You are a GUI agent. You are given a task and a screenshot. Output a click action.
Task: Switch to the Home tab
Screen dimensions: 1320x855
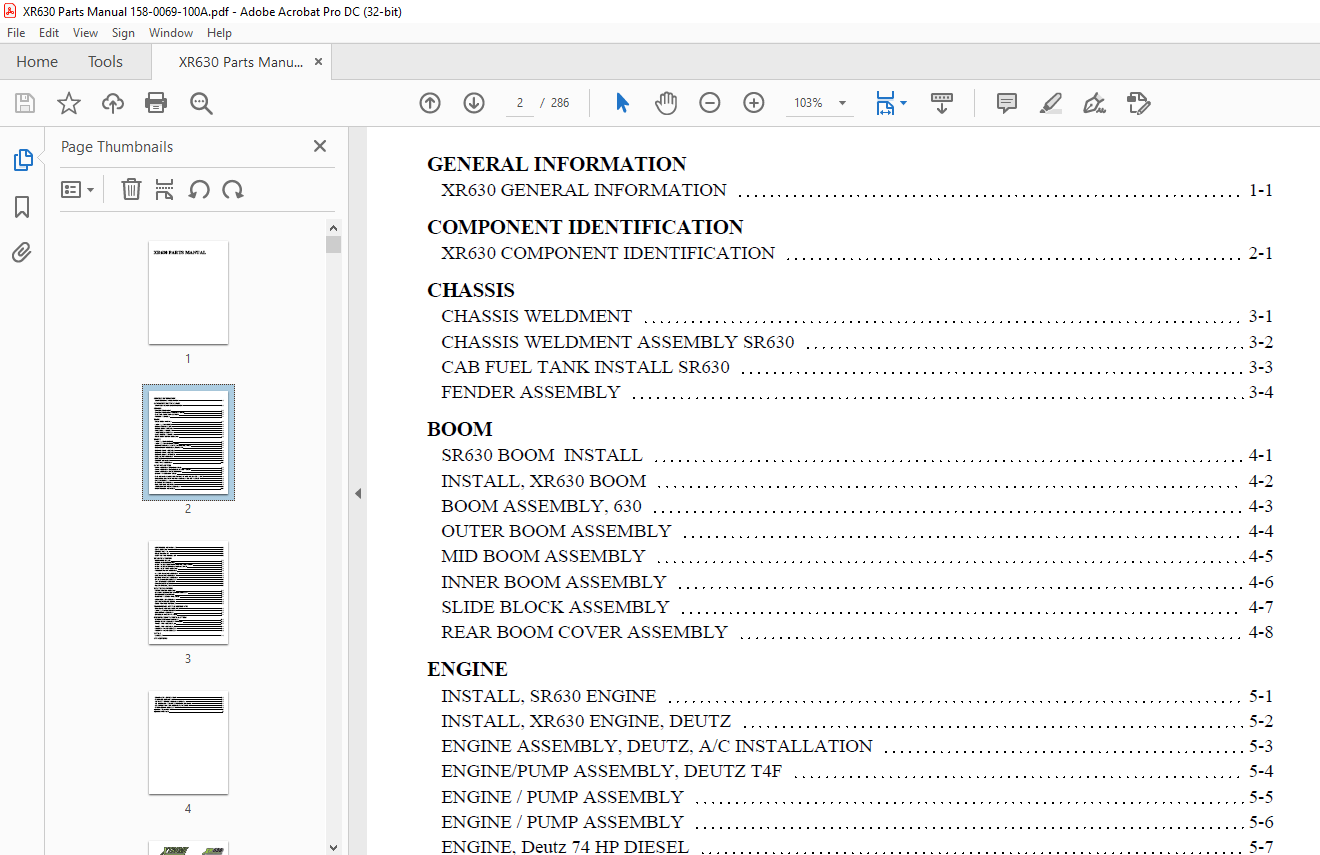pyautogui.click(x=37, y=62)
